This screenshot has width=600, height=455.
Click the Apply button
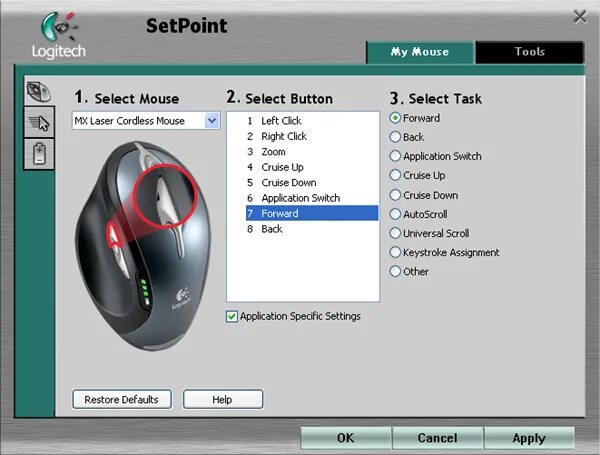pos(529,438)
